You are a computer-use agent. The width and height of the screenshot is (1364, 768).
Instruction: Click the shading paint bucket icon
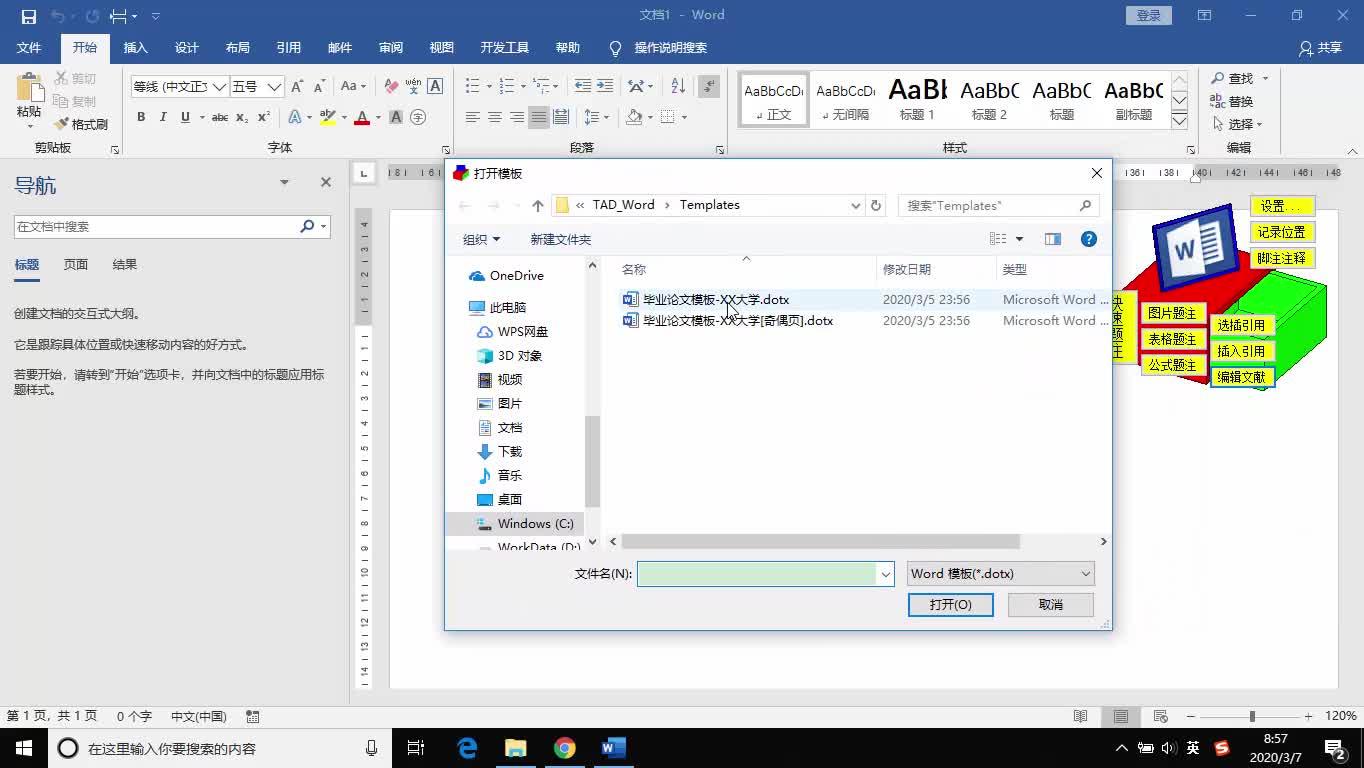pos(634,117)
